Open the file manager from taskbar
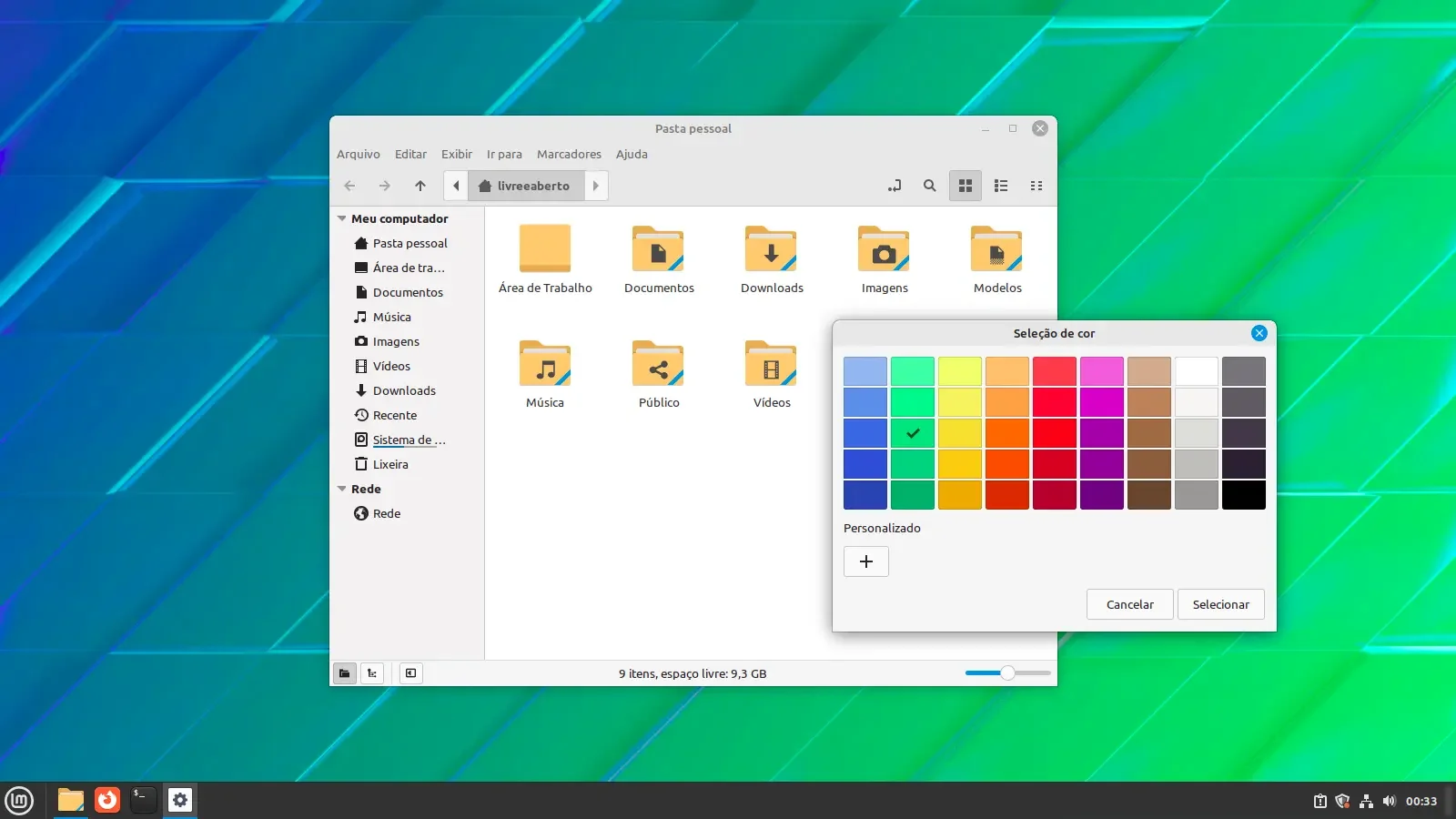Screen dimensions: 1456x819 71,800
